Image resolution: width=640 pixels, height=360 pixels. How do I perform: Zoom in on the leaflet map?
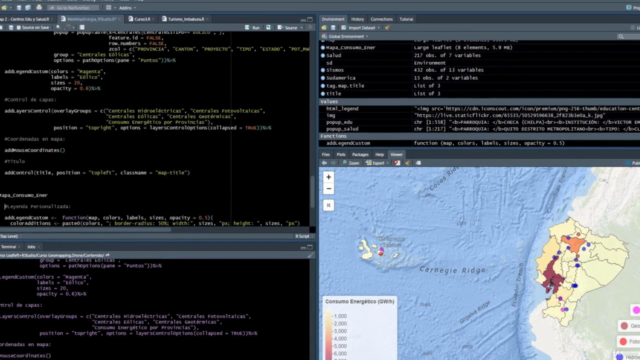329,177
